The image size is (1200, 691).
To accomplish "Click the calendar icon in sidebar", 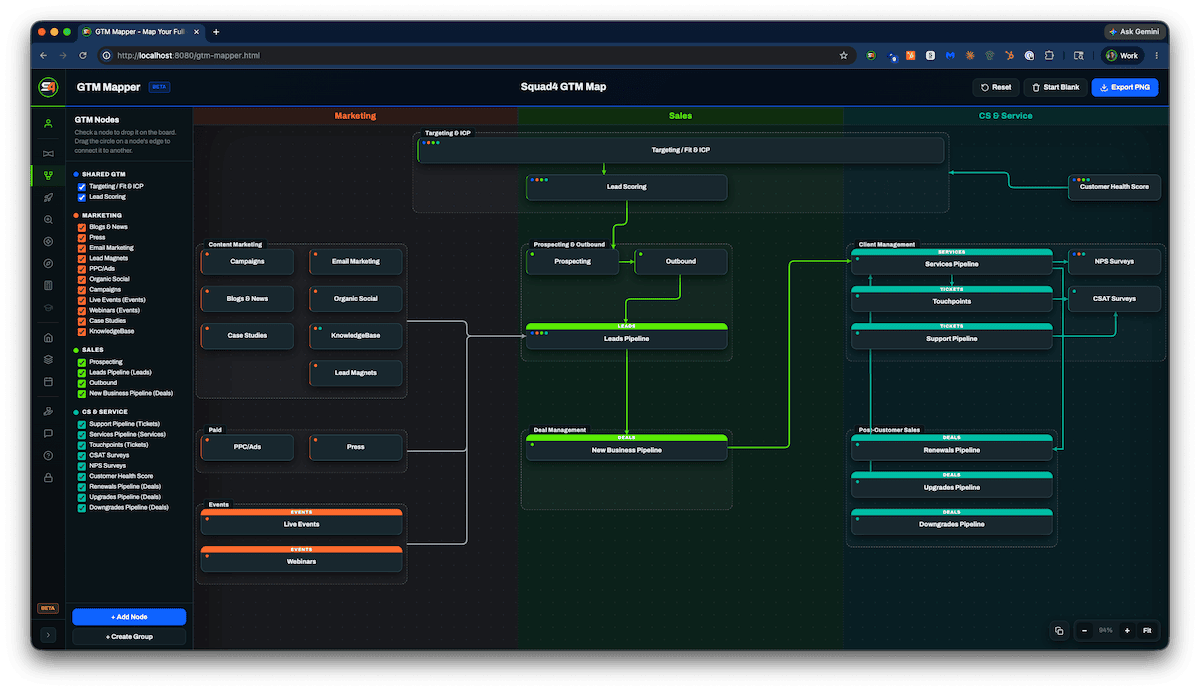I will click(x=48, y=381).
